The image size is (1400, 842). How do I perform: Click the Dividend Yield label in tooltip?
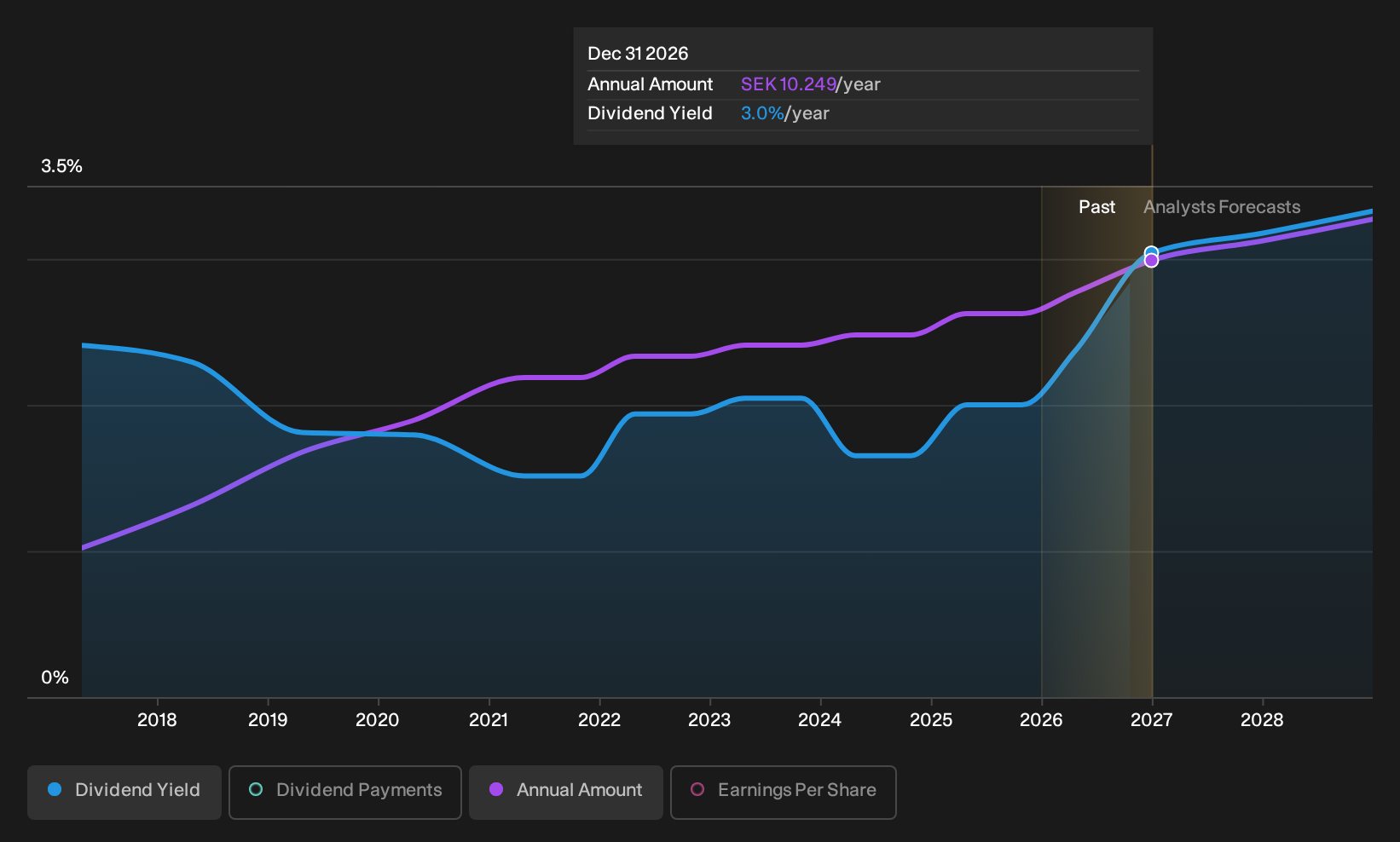(650, 113)
